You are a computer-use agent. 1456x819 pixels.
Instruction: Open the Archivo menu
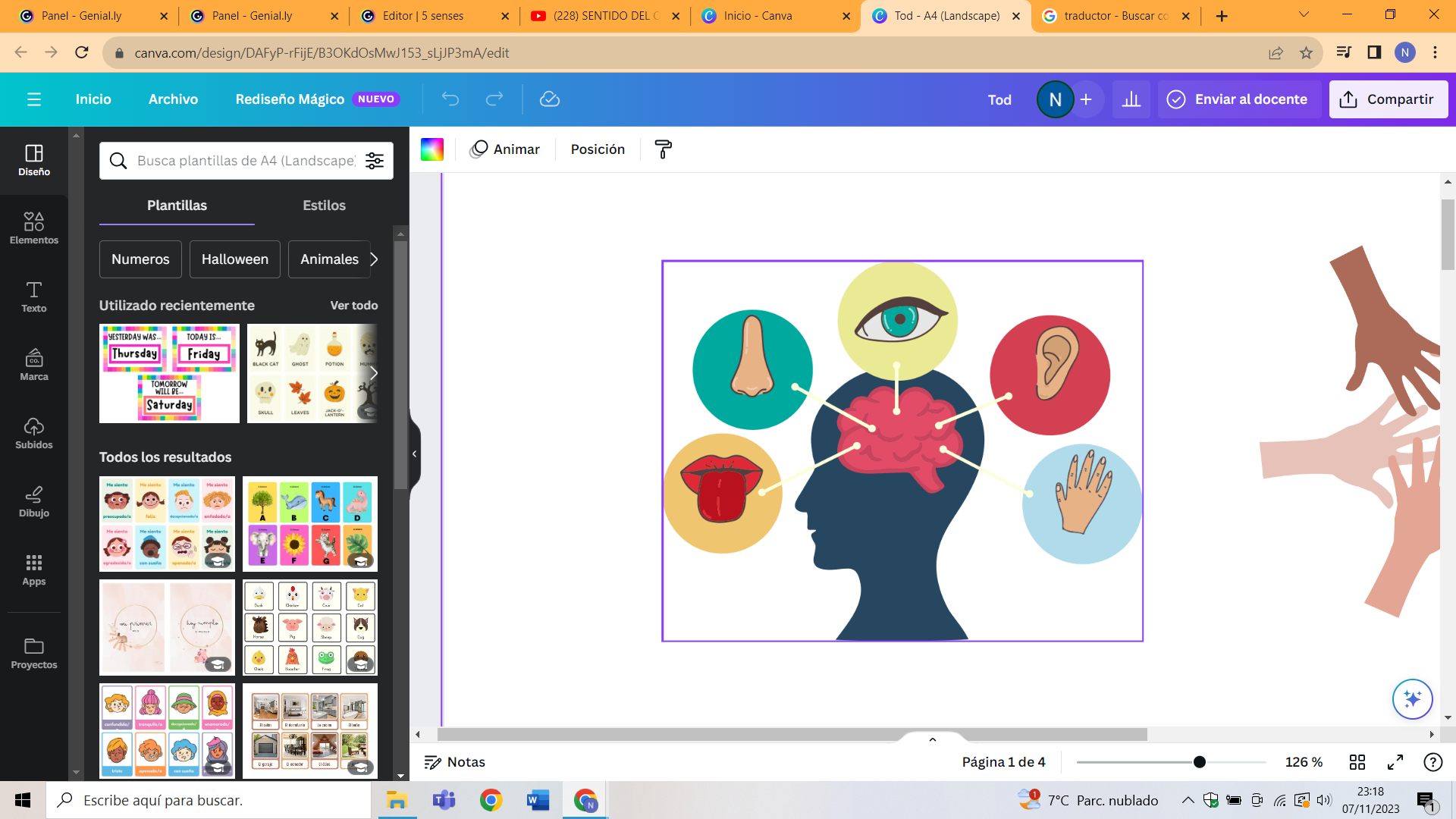pos(173,99)
